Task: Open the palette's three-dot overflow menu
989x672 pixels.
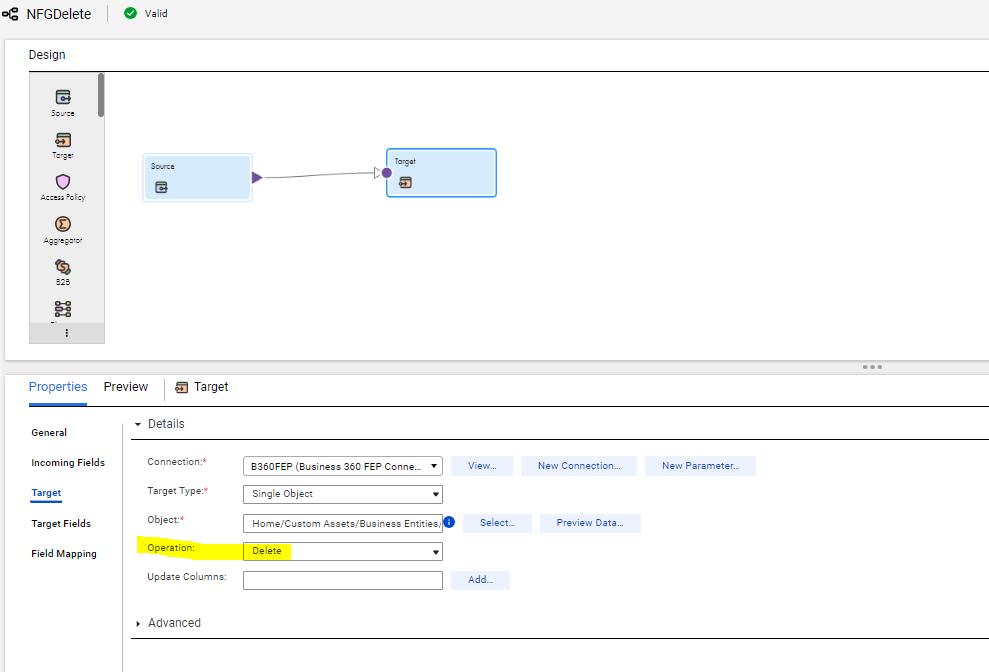Action: pos(67,333)
